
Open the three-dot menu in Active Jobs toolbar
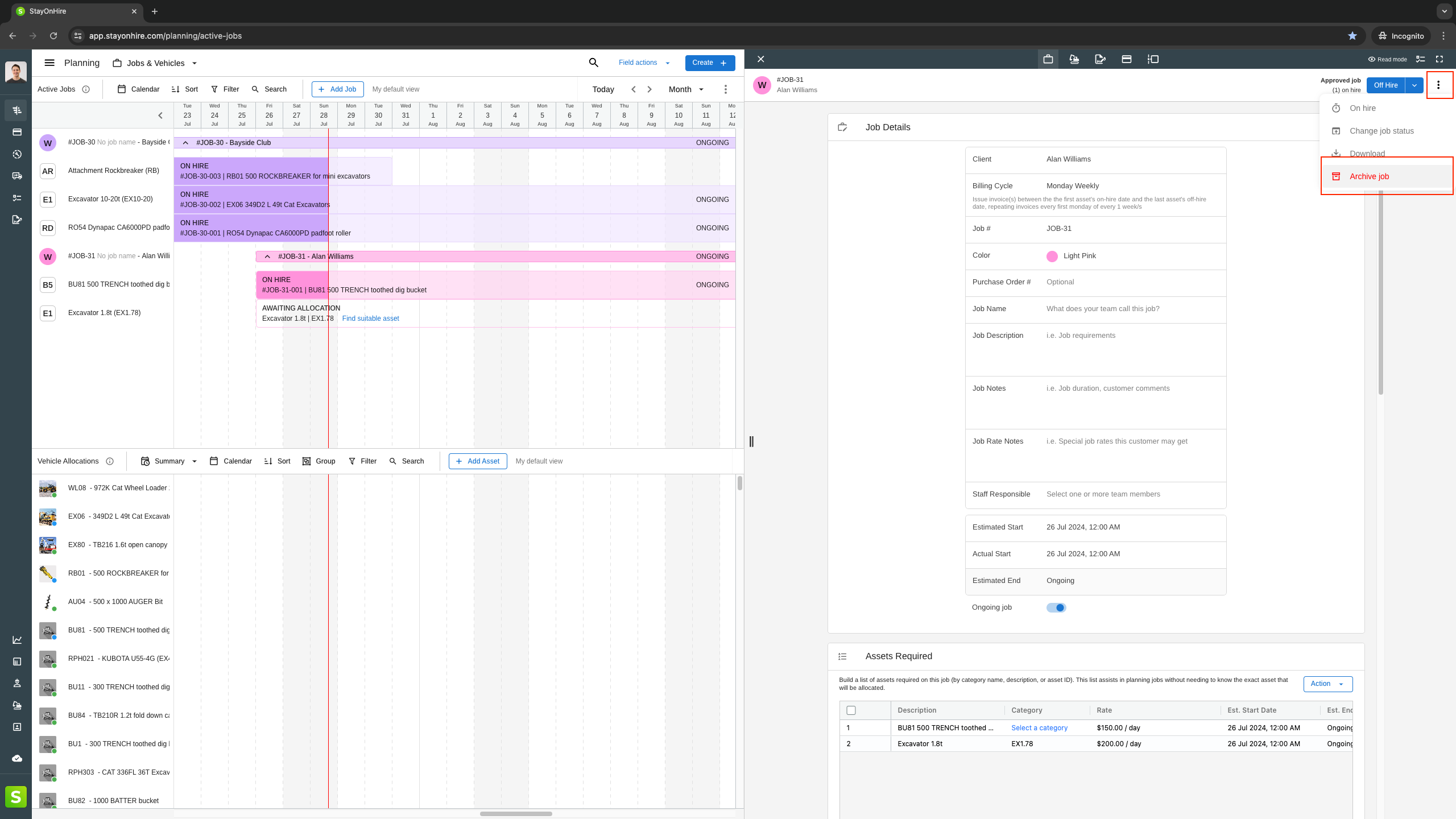[725, 89]
